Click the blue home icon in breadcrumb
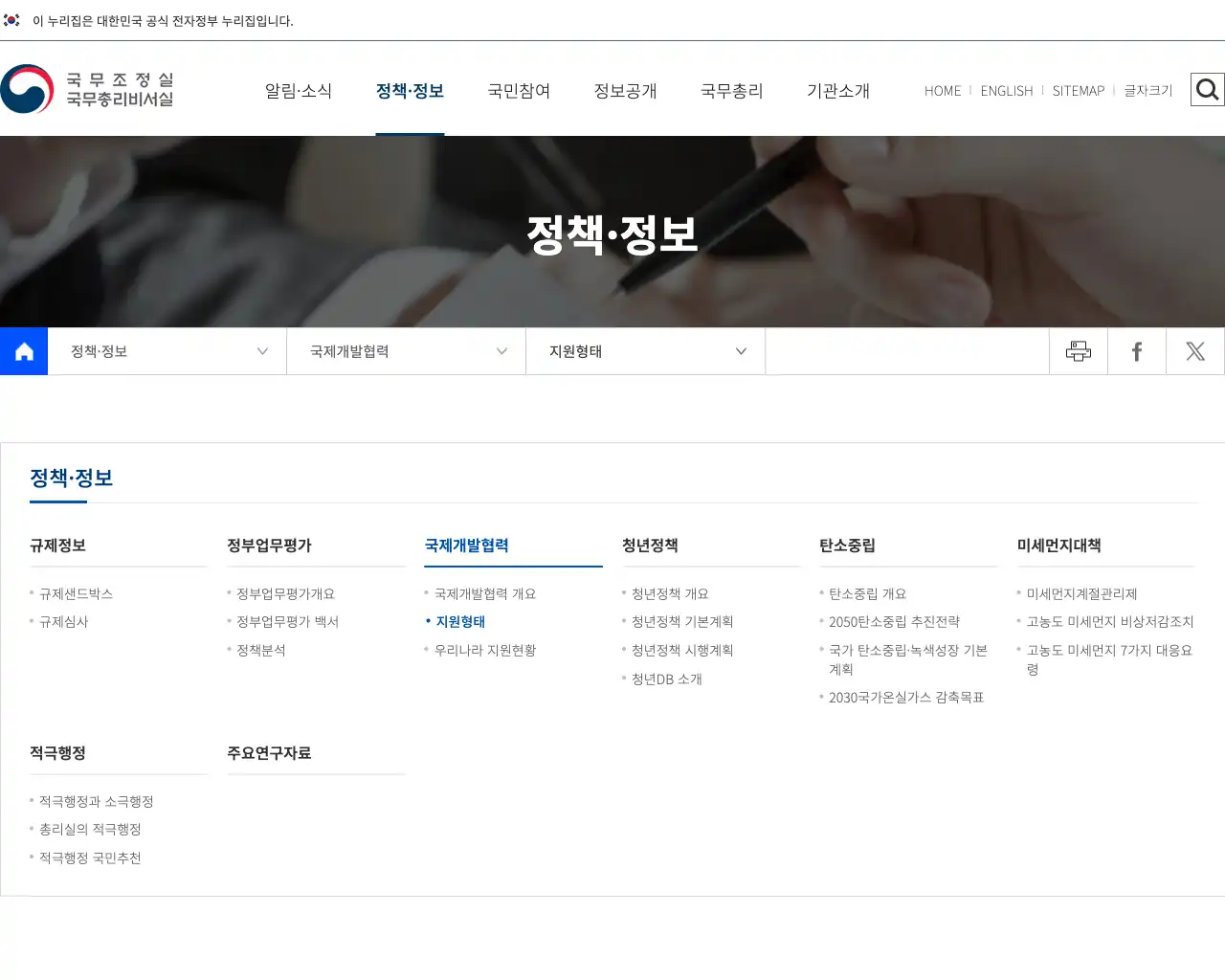The height and width of the screenshot is (980, 1225). 24,351
